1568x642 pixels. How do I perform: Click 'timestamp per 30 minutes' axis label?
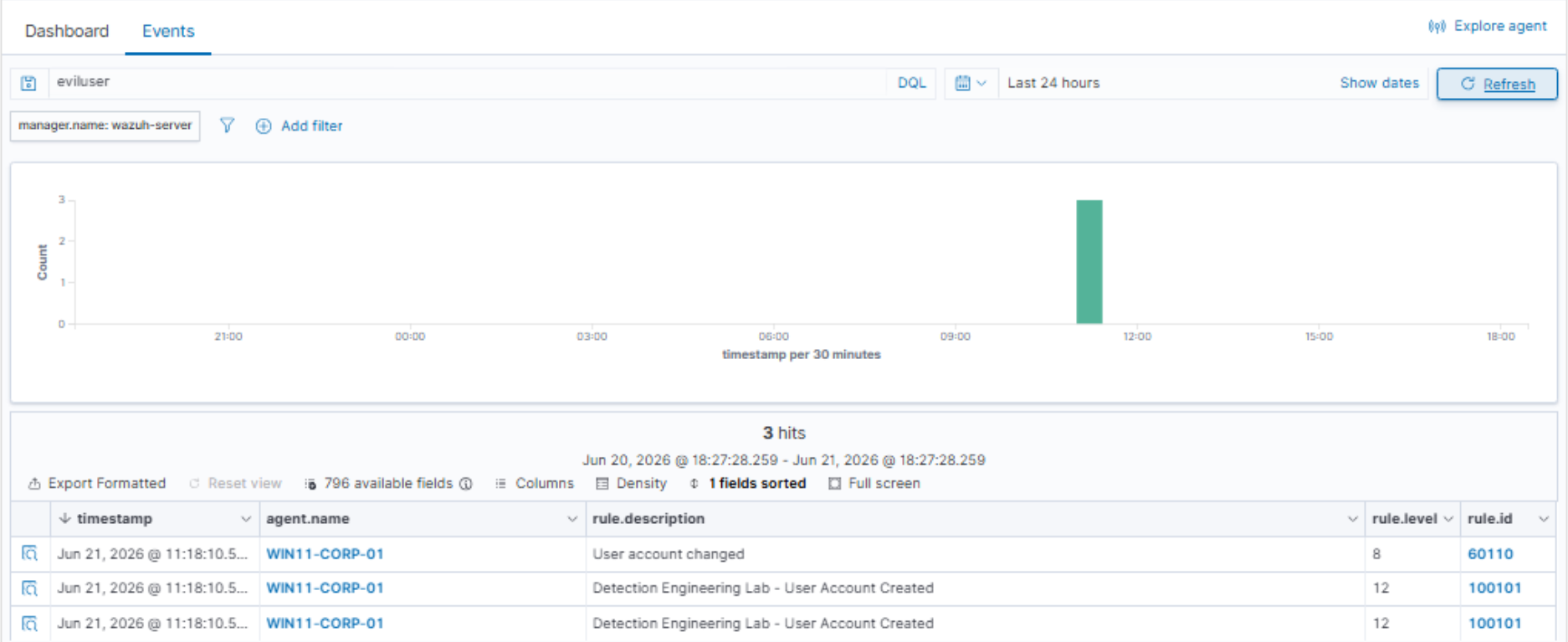802,355
